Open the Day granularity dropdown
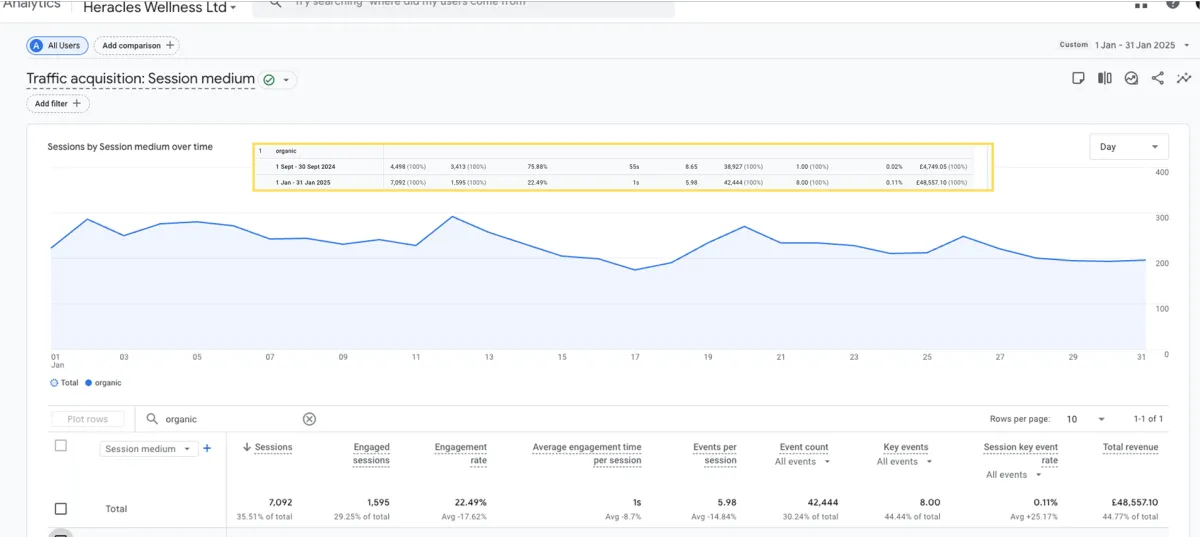Screen dimensions: 1200x537 tap(1128, 147)
